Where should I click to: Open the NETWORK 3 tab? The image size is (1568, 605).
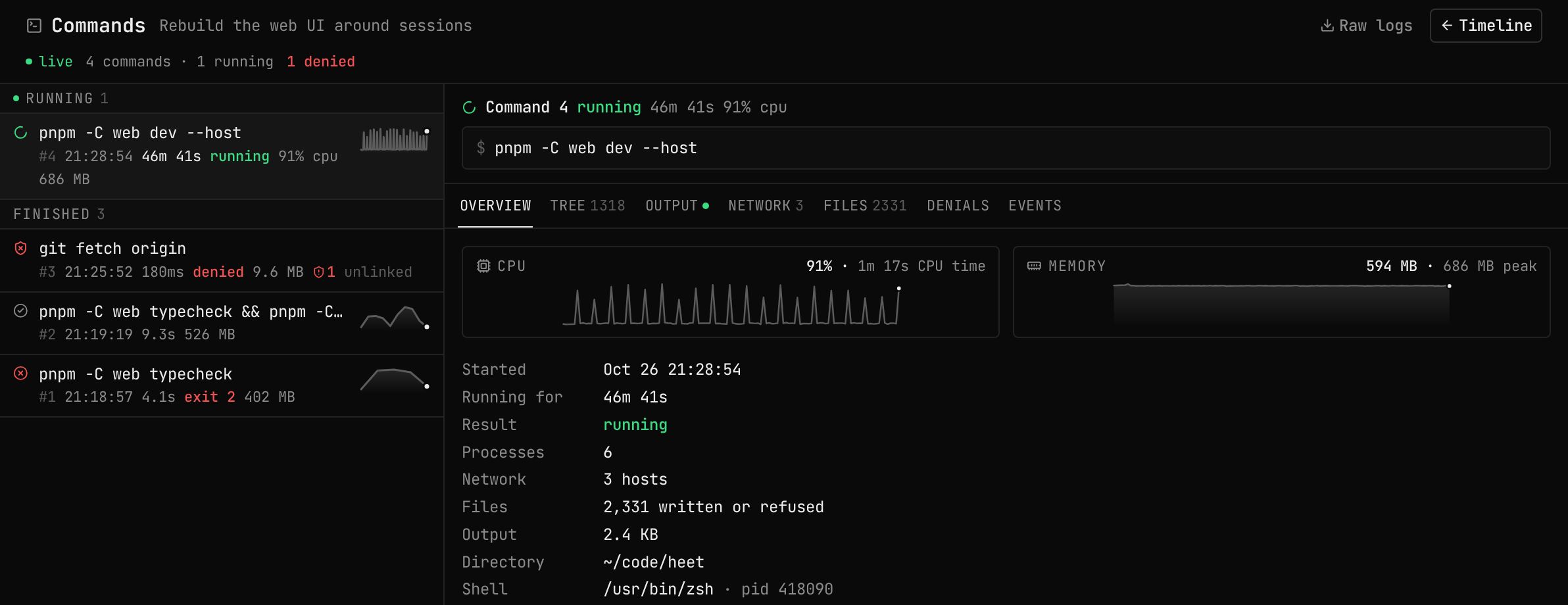(766, 206)
